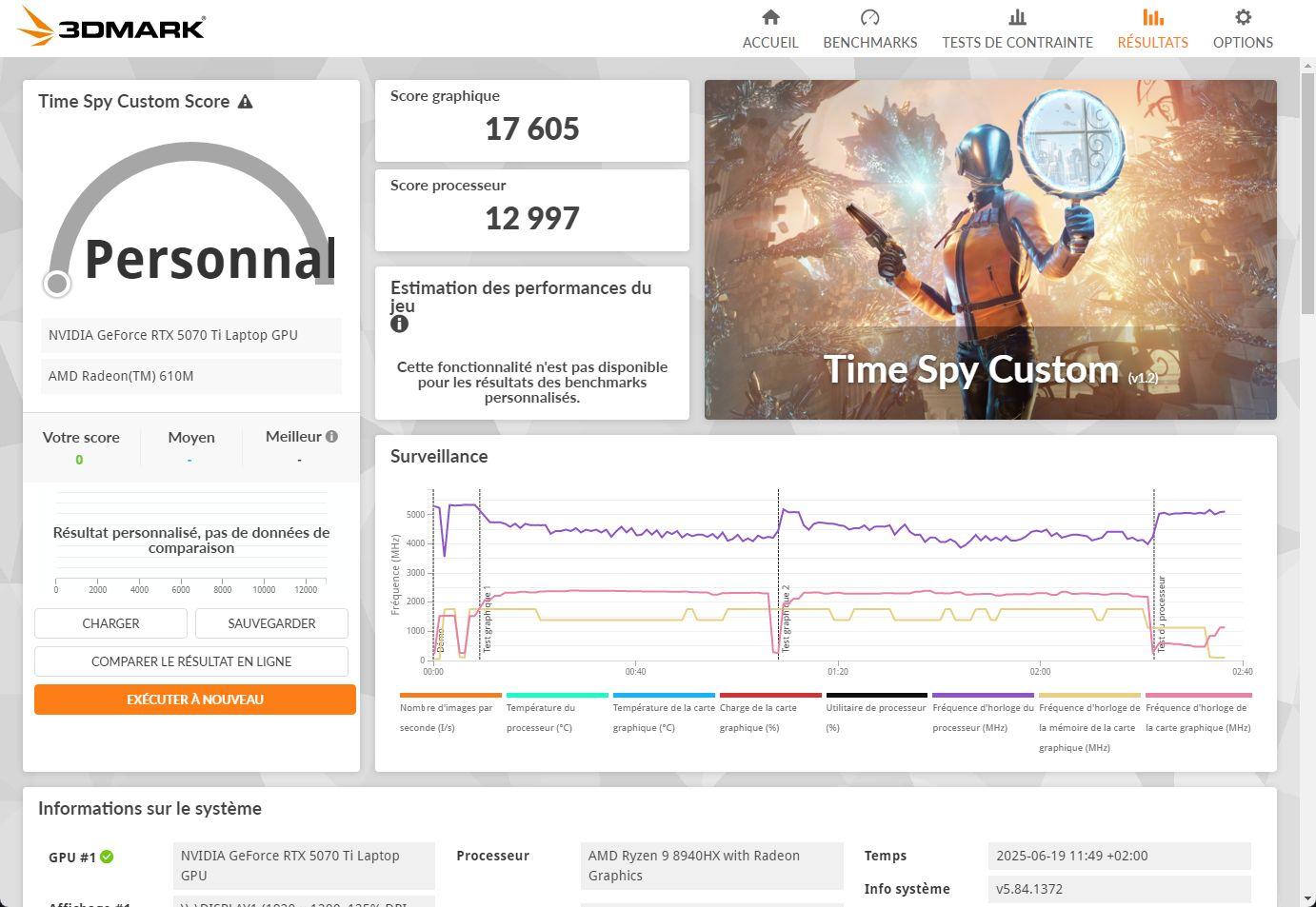This screenshot has height=907, width=1316.
Task: Click the Tests de contrainte chart icon
Action: pos(1017,17)
